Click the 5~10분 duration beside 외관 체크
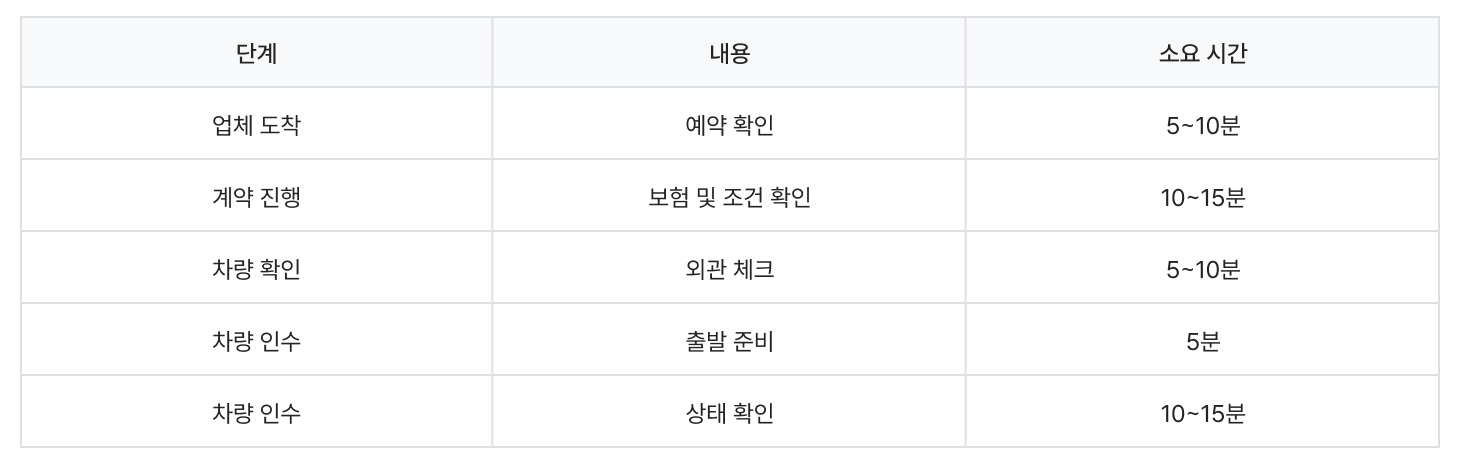 pos(1201,268)
